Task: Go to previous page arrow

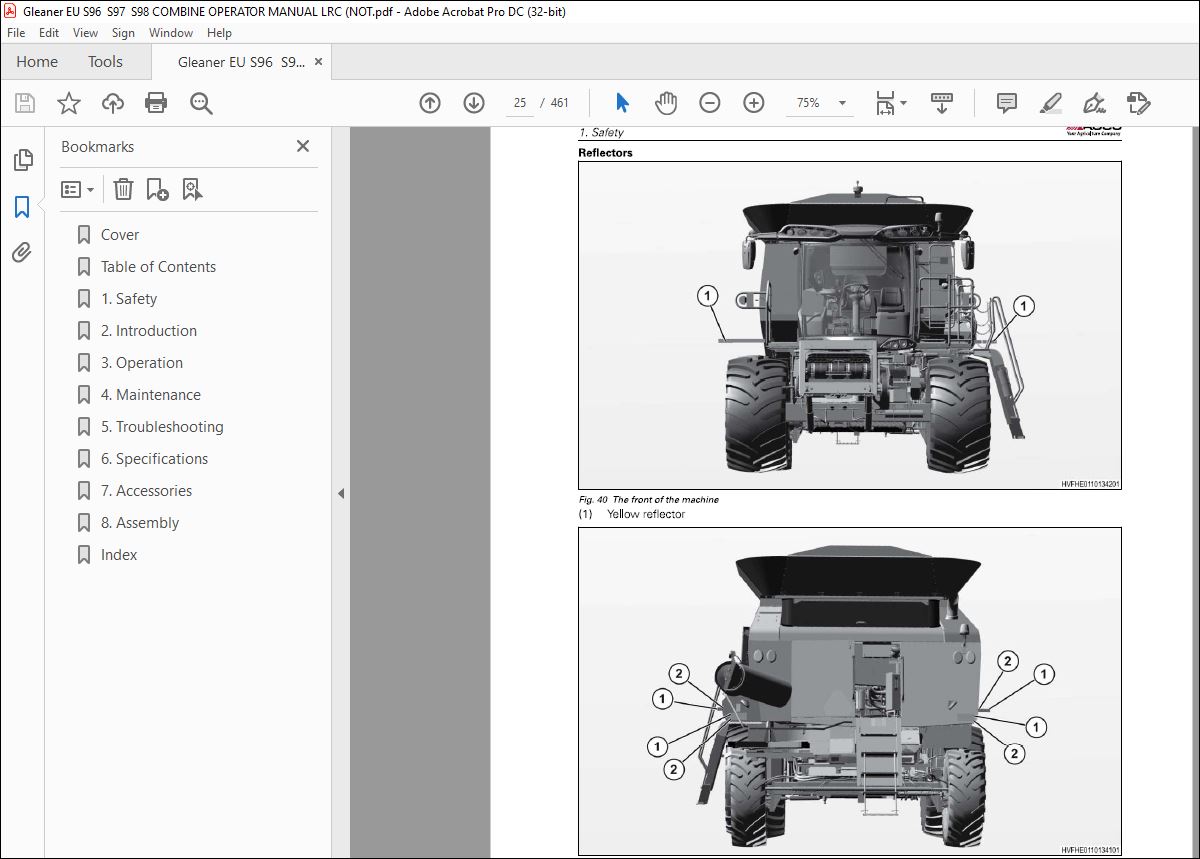Action: point(430,103)
